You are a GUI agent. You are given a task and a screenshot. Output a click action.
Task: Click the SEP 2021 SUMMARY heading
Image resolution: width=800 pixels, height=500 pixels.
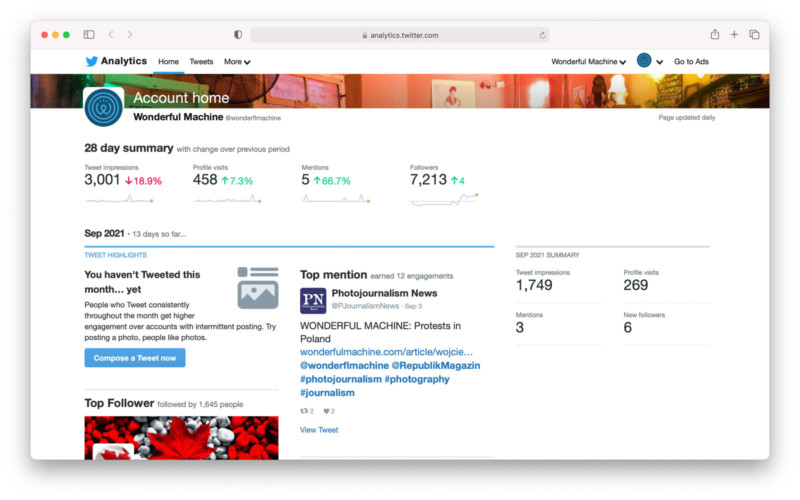pos(547,255)
